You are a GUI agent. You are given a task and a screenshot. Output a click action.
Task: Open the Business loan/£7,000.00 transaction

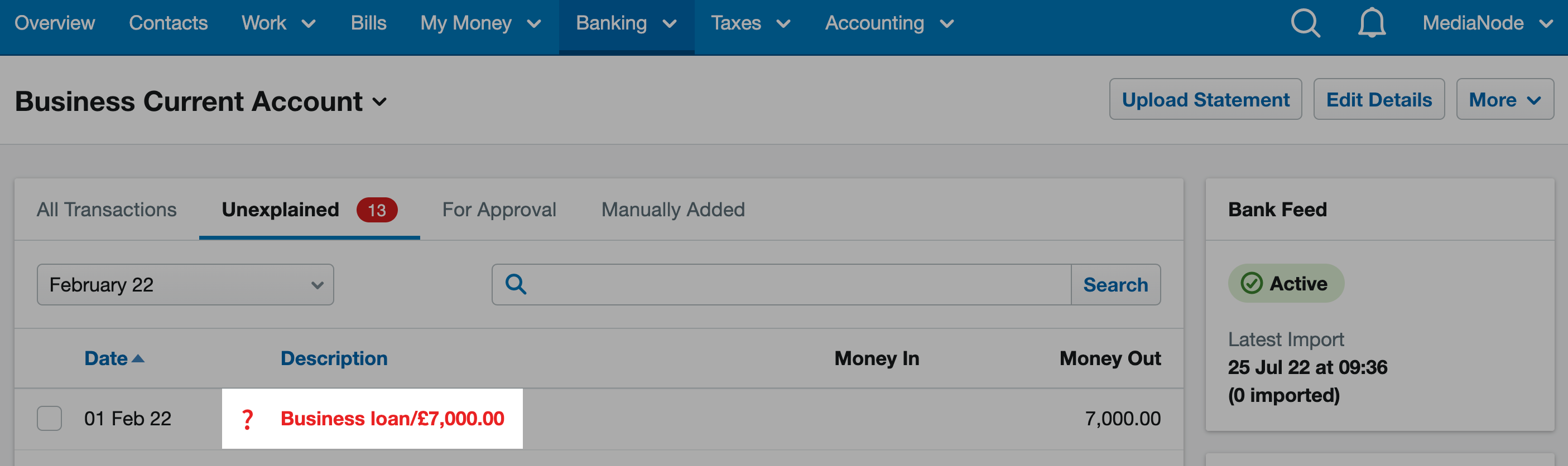click(392, 419)
